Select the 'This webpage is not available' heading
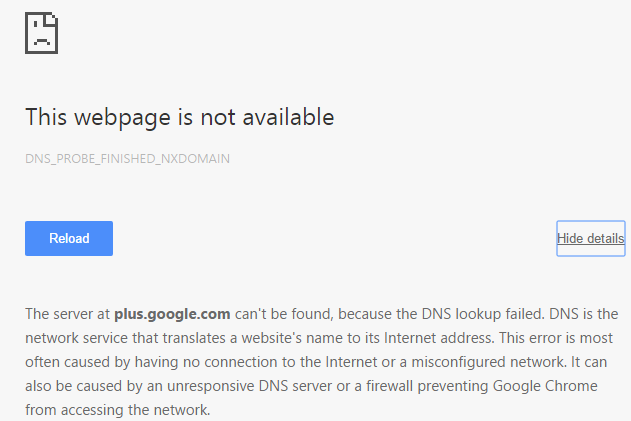The width and height of the screenshot is (631, 421). 179,118
